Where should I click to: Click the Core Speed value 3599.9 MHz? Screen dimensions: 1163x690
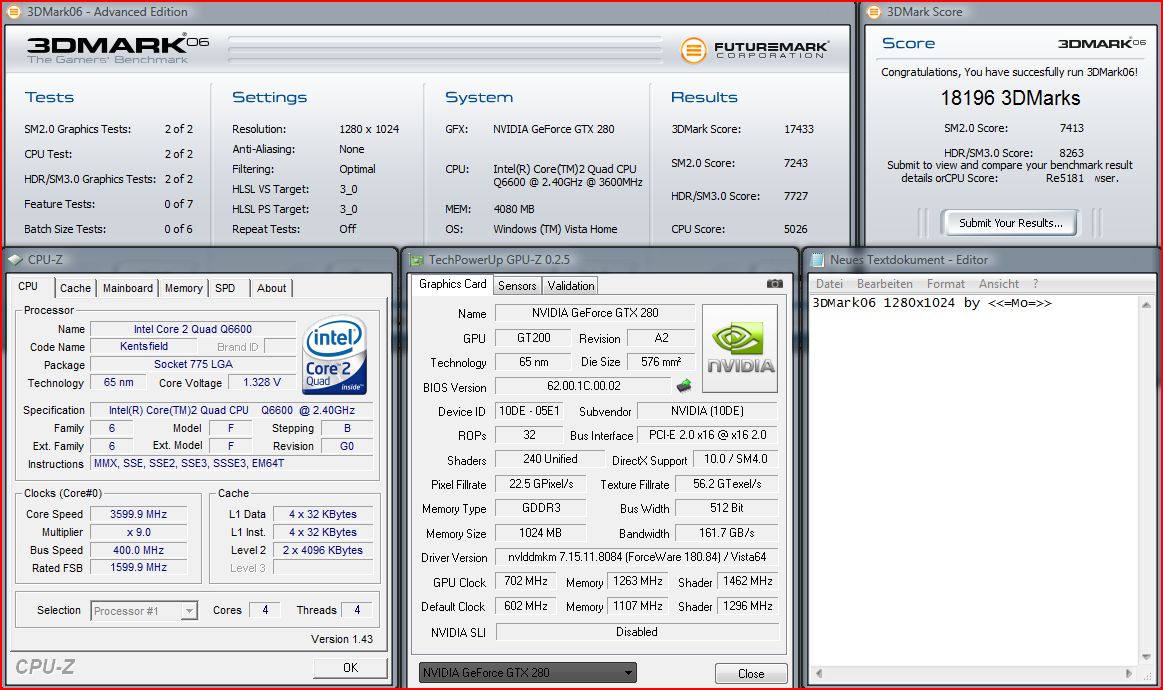click(138, 514)
